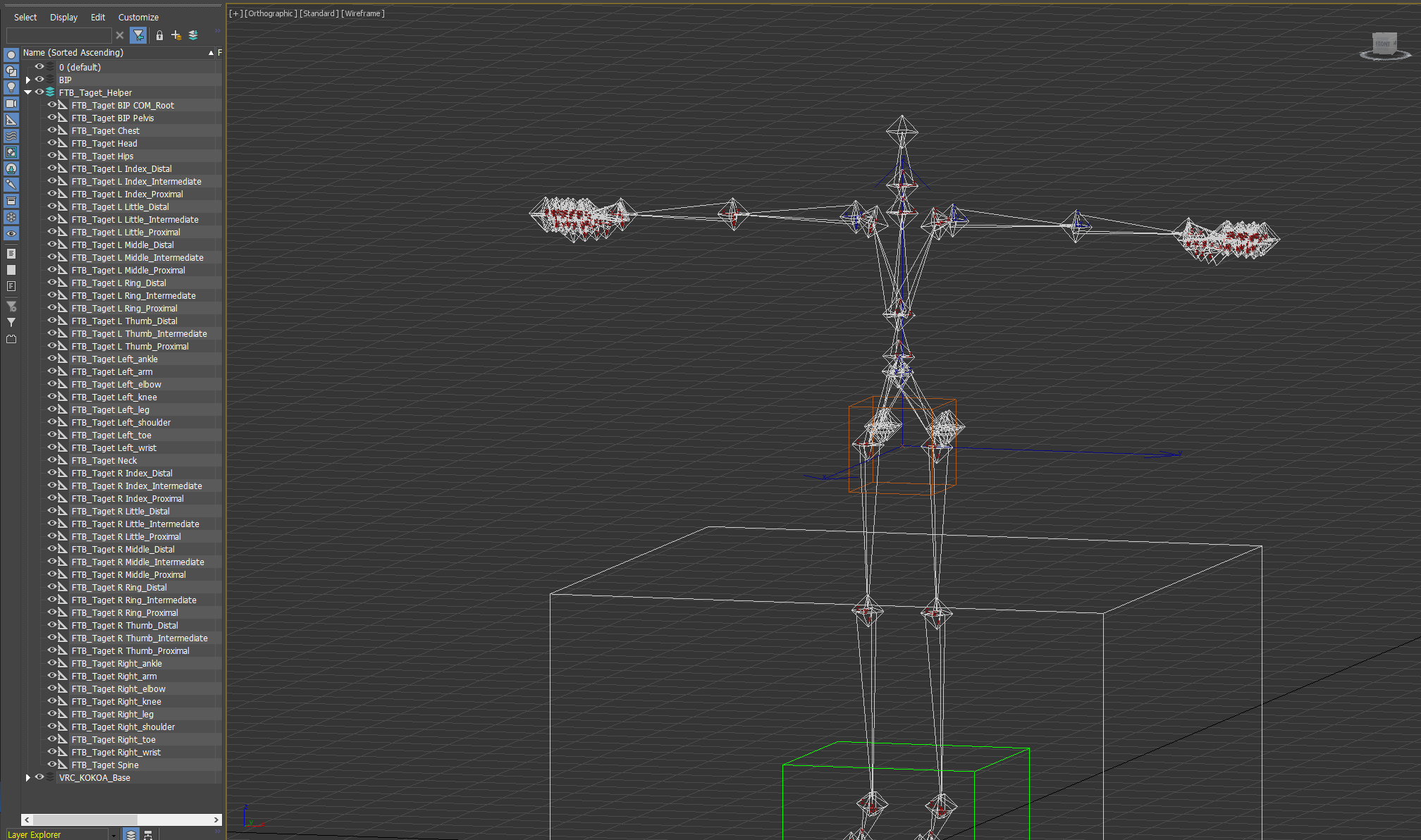The image size is (1421, 840).
Task: Collapse the FTB_Taget_Helper layer
Action: tap(28, 92)
